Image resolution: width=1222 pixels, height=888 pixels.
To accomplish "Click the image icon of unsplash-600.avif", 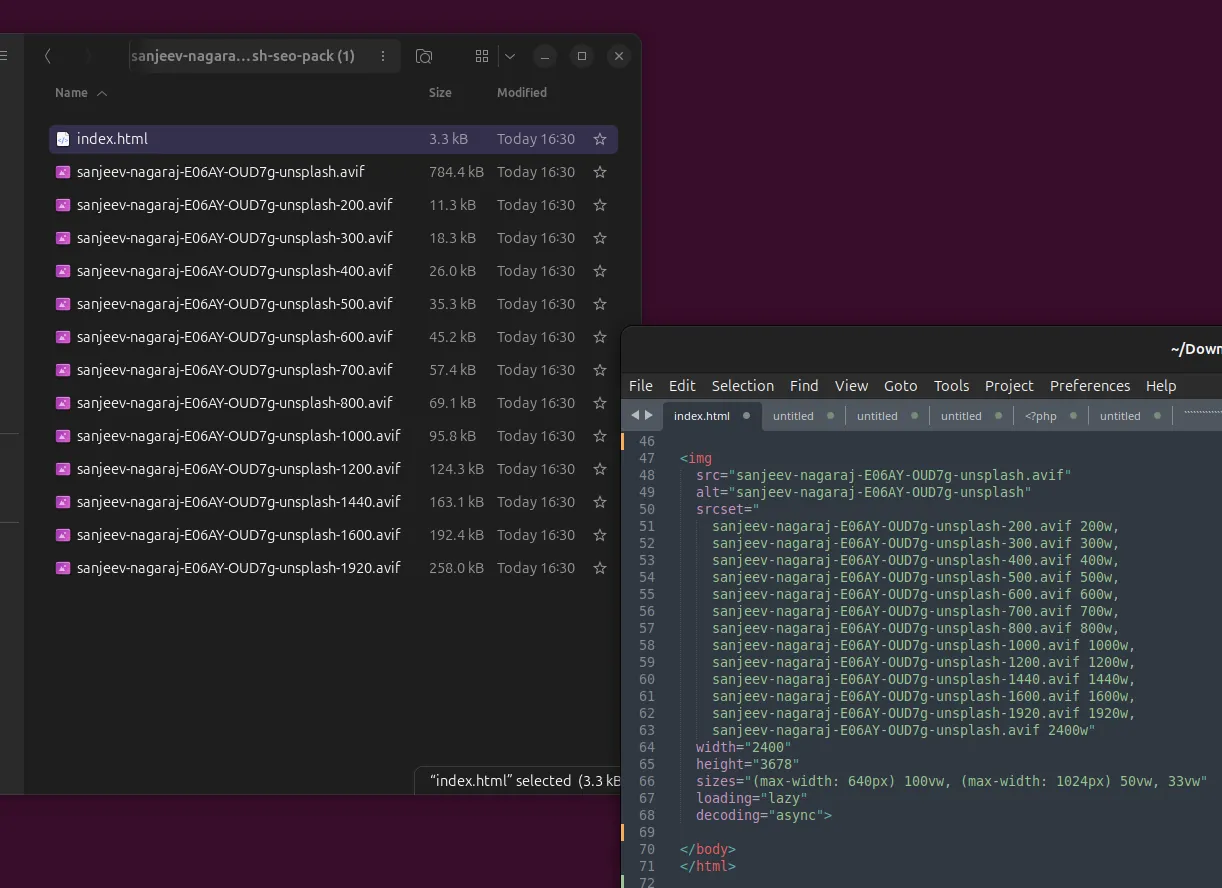I will coord(63,337).
